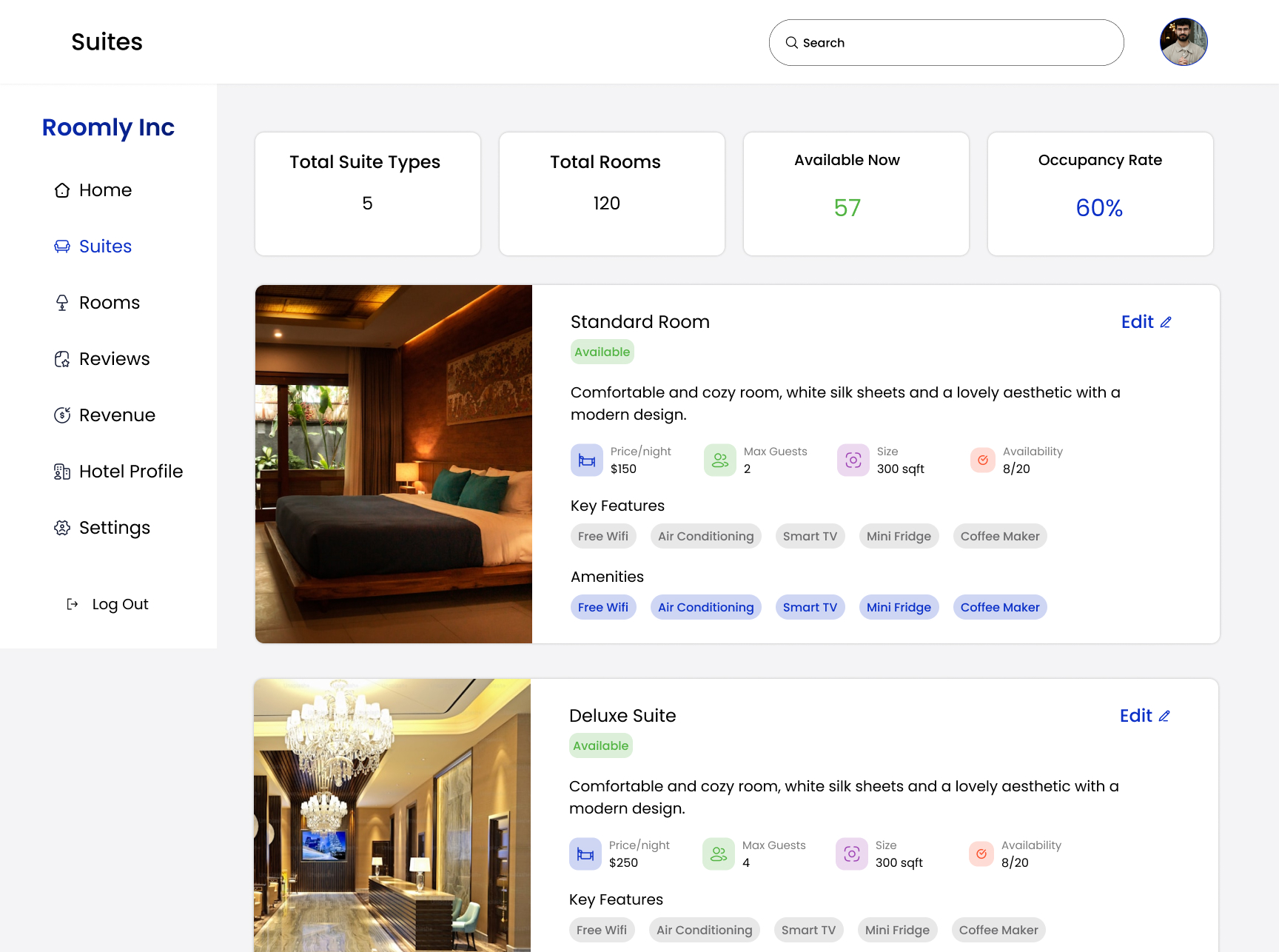1279x952 pixels.
Task: Click Deluxe Suite Available status badge
Action: coord(601,745)
